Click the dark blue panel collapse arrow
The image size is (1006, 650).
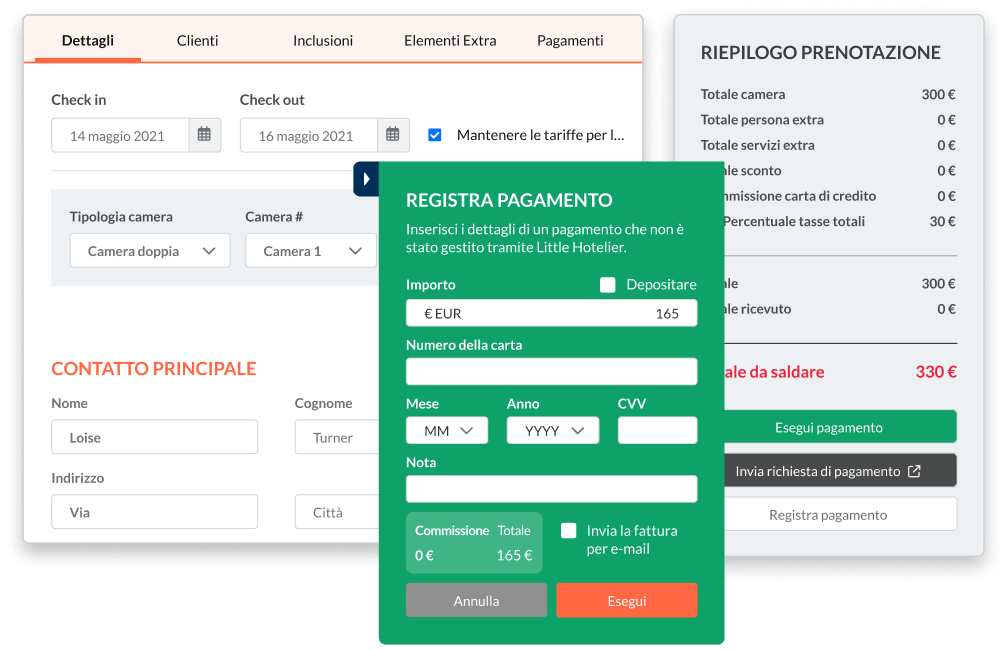366,179
